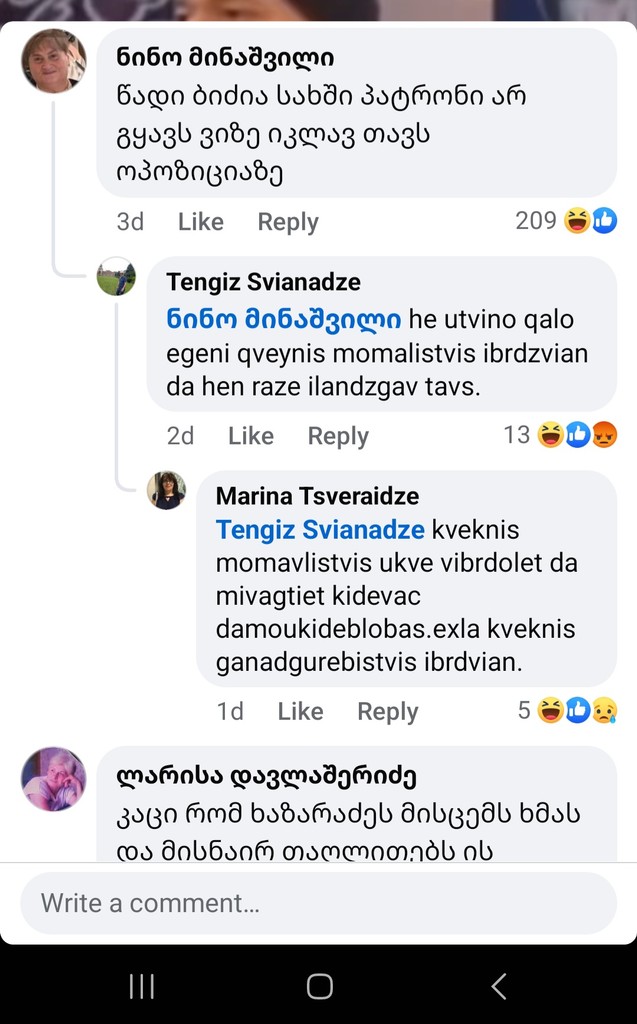Open the Tengiz Svianadze mention in Marina's reply
Screen dimensions: 637x1024
320,530
